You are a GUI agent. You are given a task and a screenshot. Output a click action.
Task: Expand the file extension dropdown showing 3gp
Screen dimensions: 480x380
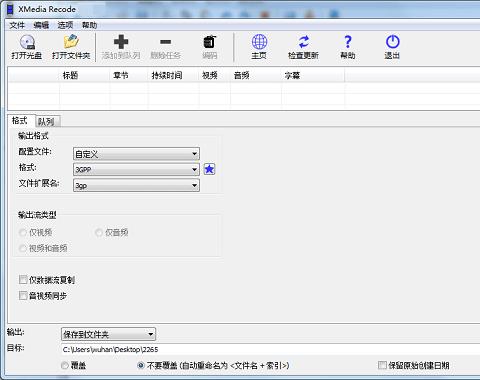pyautogui.click(x=136, y=185)
